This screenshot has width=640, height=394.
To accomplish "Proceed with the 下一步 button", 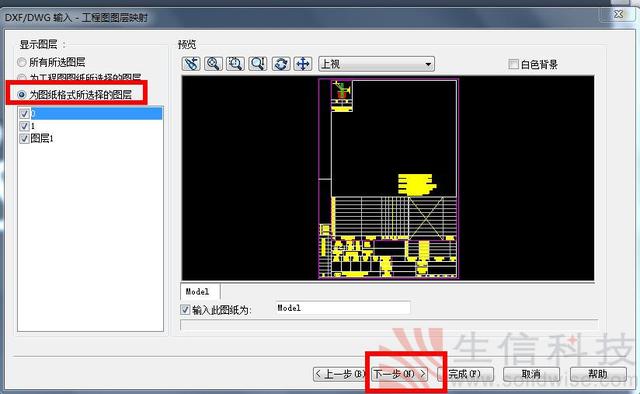I will coord(400,374).
